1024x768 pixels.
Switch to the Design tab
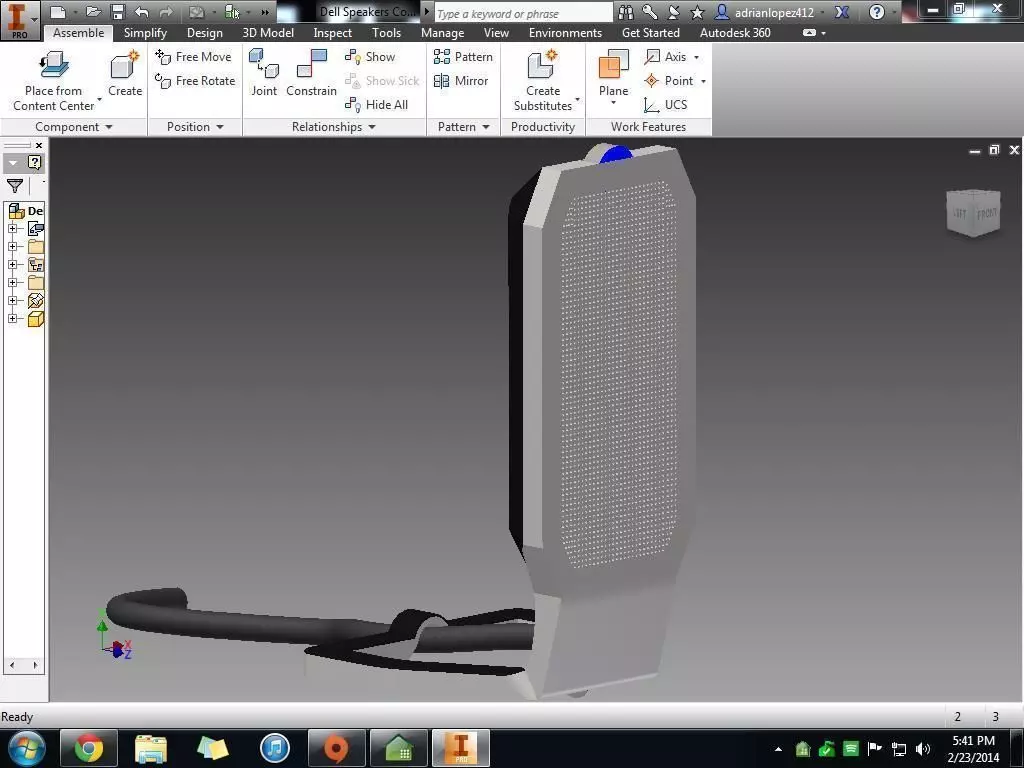[x=204, y=33]
